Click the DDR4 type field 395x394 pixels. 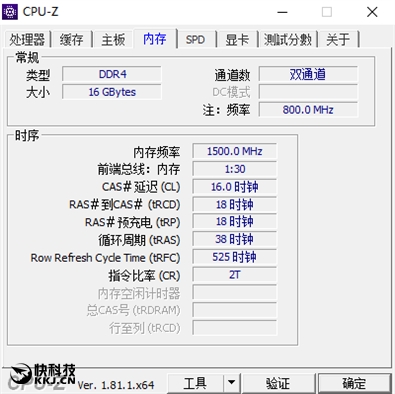pos(112,74)
